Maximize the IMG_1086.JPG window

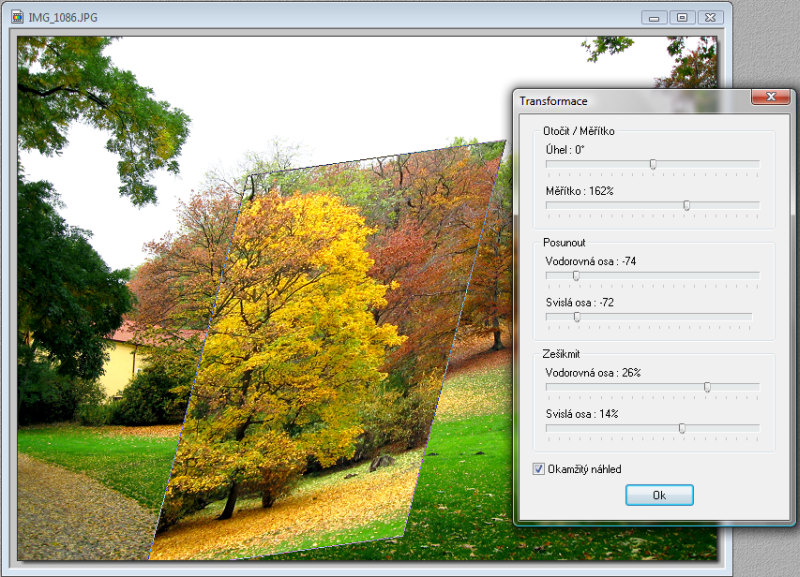(682, 17)
